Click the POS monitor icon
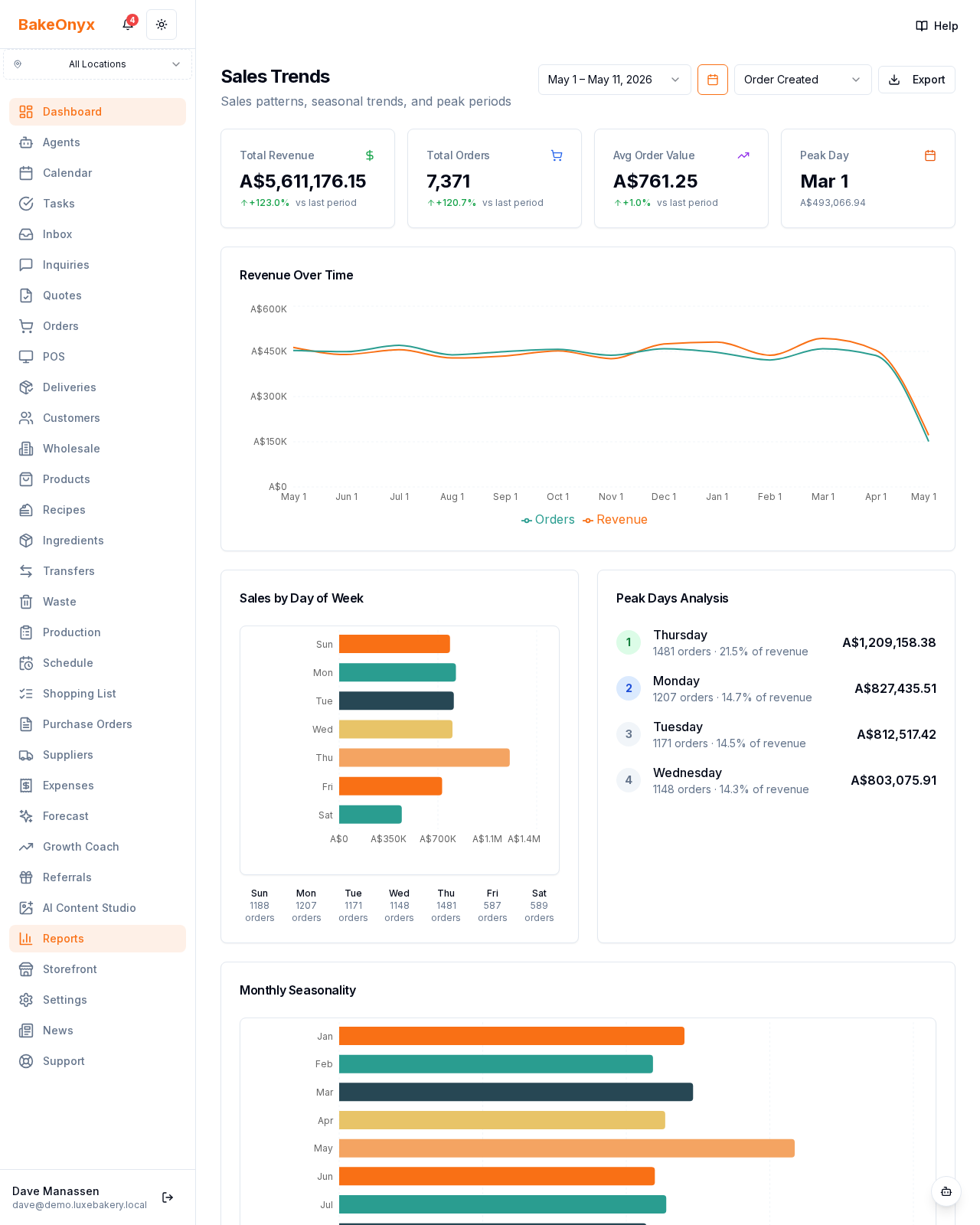 pyautogui.click(x=26, y=357)
